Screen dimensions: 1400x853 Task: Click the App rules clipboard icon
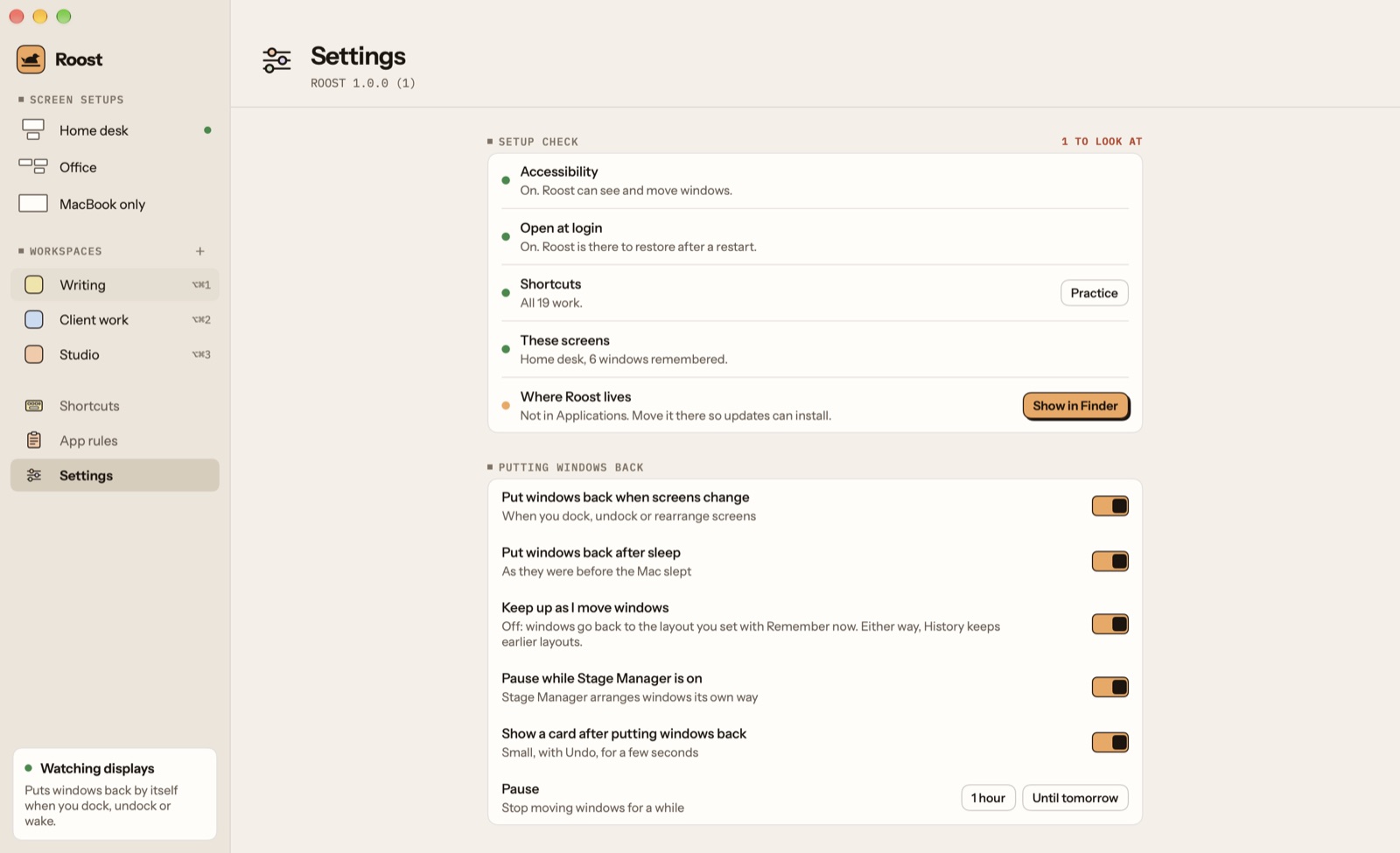point(34,440)
